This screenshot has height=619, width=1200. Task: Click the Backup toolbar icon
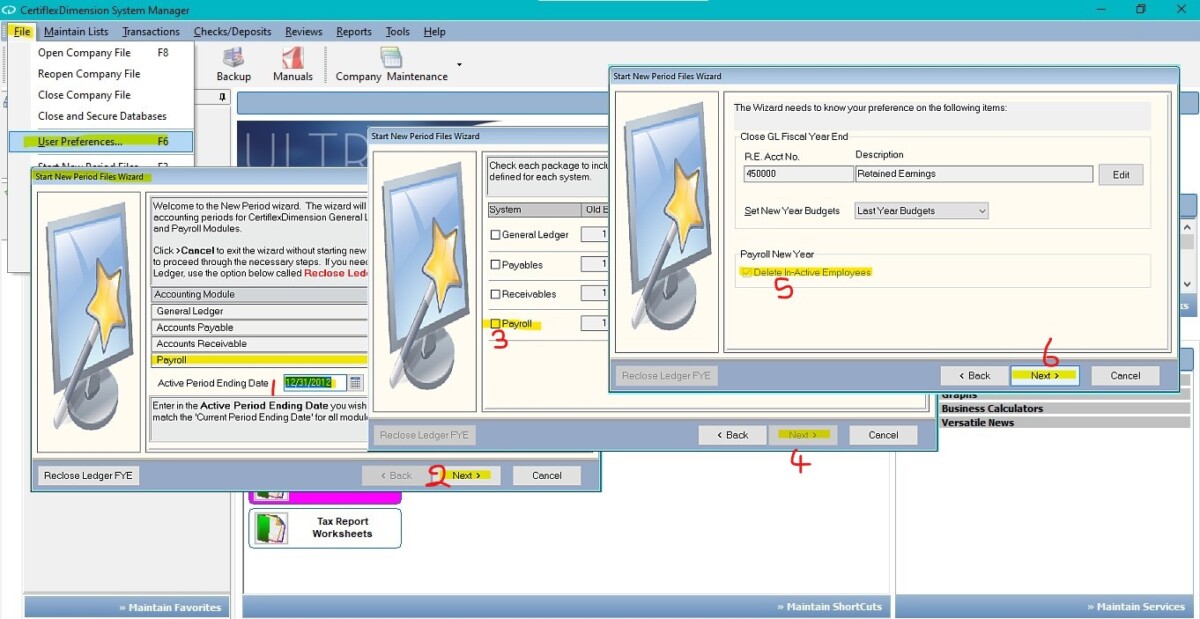point(233,63)
